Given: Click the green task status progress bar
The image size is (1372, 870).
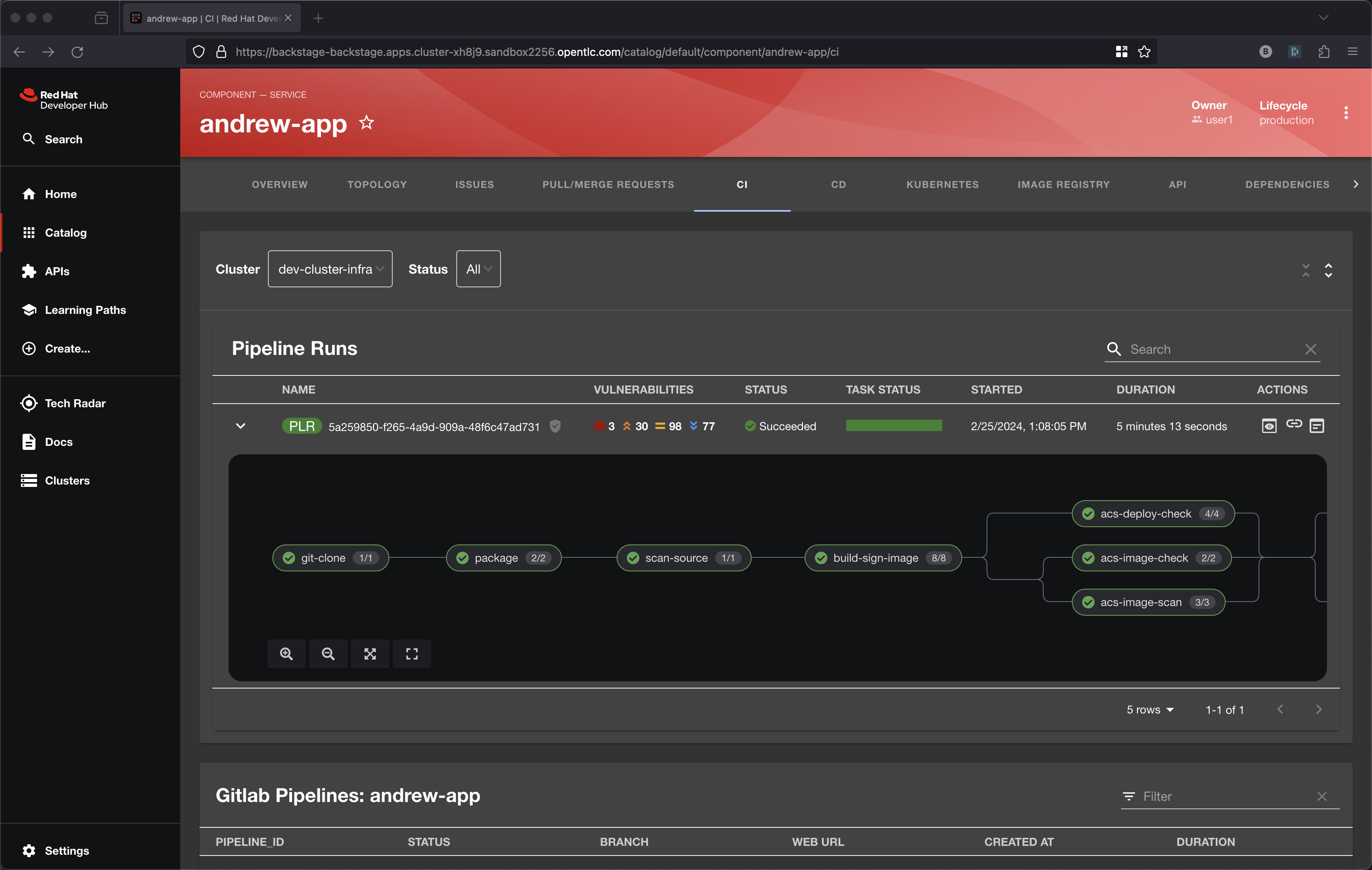Looking at the screenshot, I should pos(893,426).
